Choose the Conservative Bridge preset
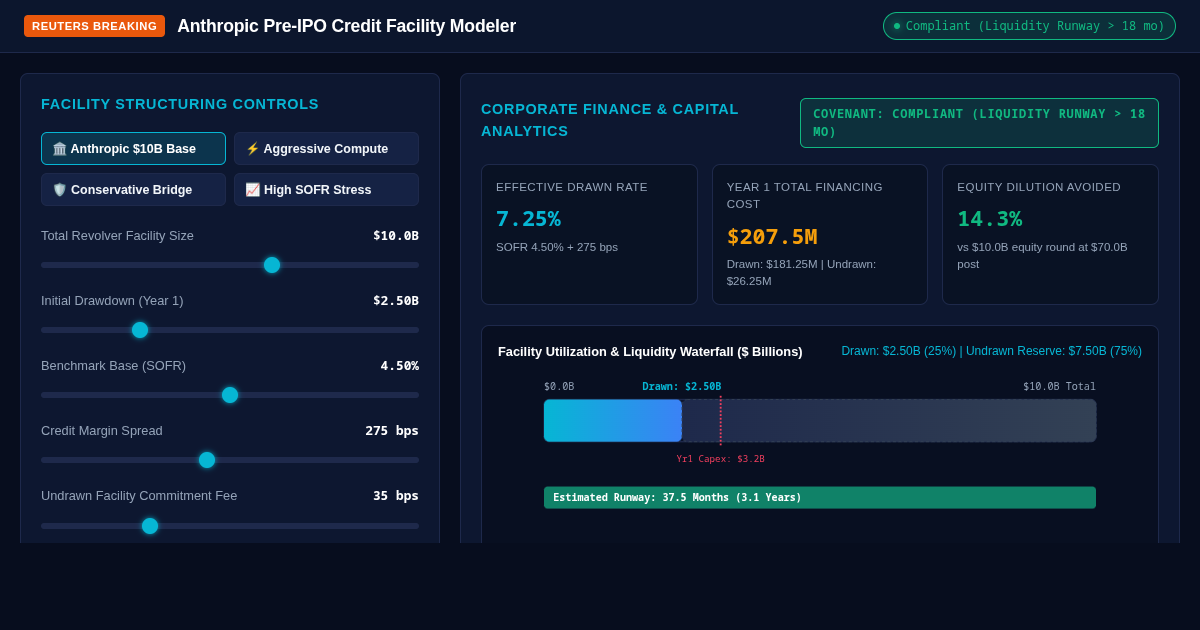The width and height of the screenshot is (1200, 630). [x=133, y=189]
